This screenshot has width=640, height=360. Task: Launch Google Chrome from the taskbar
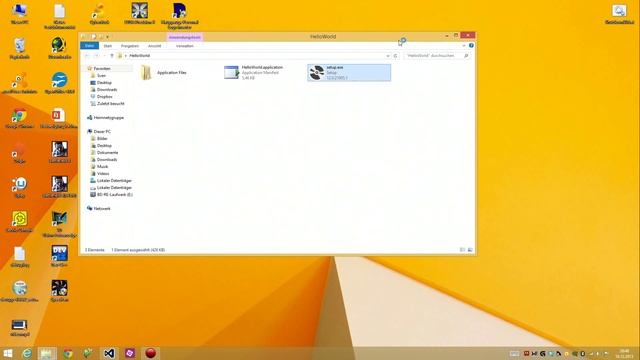pos(68,353)
